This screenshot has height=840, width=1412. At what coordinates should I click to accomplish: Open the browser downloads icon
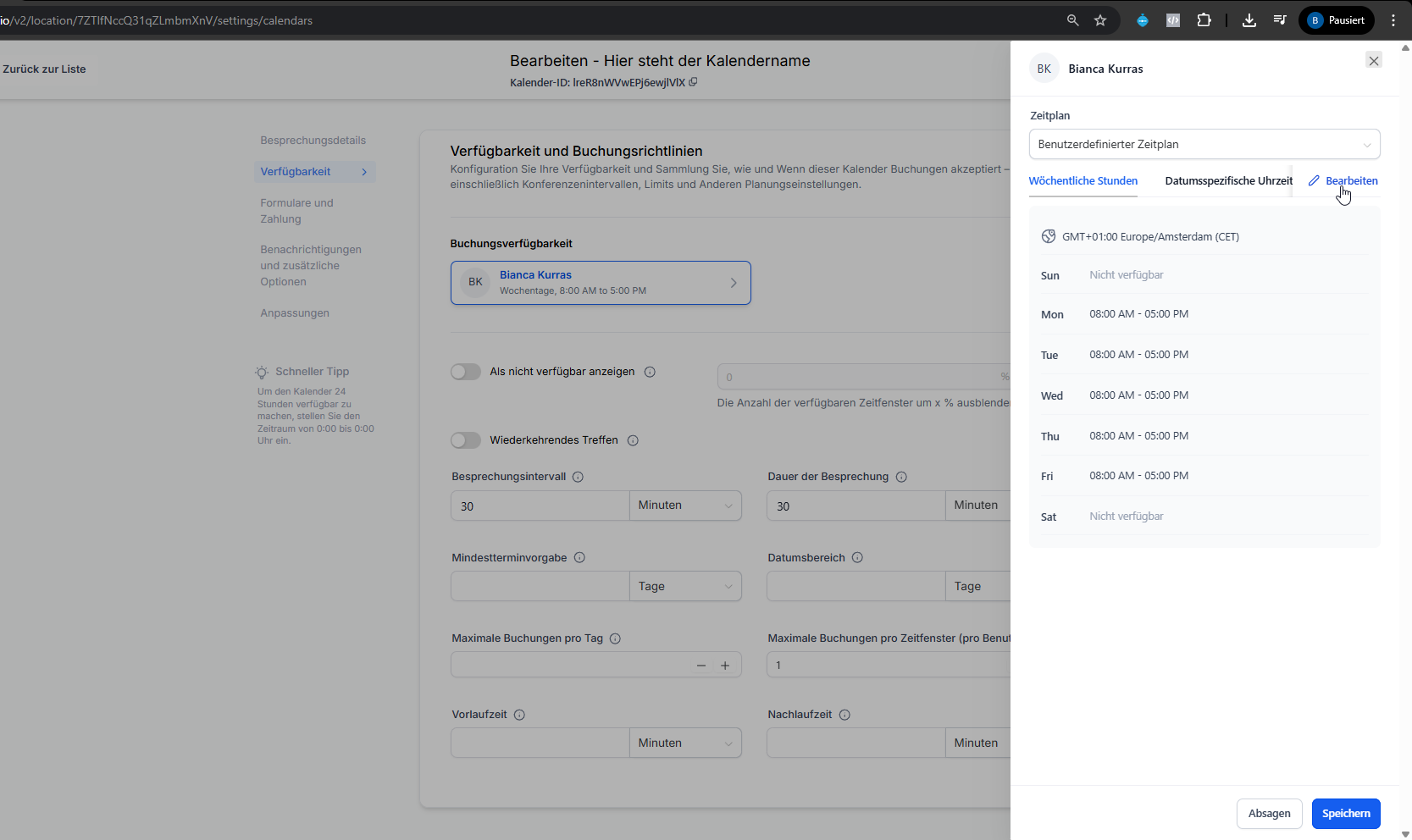pyautogui.click(x=1249, y=20)
